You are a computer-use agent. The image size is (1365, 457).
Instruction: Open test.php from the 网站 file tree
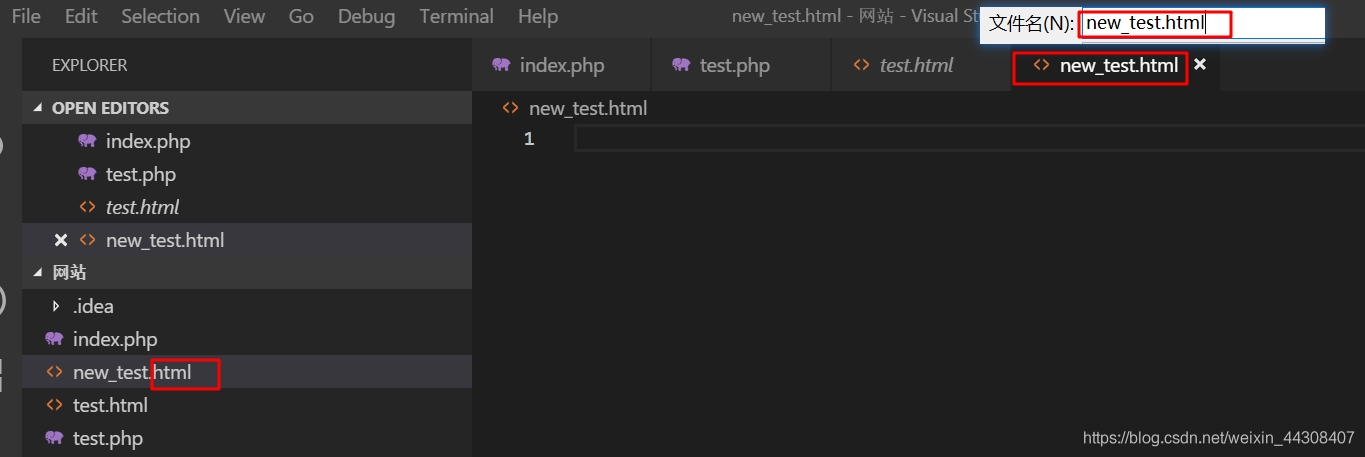(107, 438)
